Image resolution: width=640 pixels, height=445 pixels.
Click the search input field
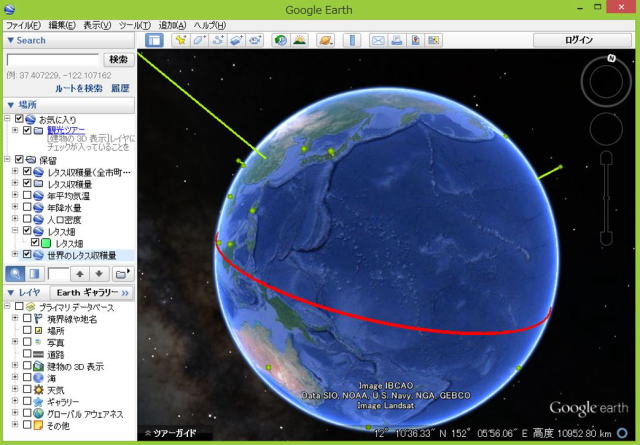52,60
